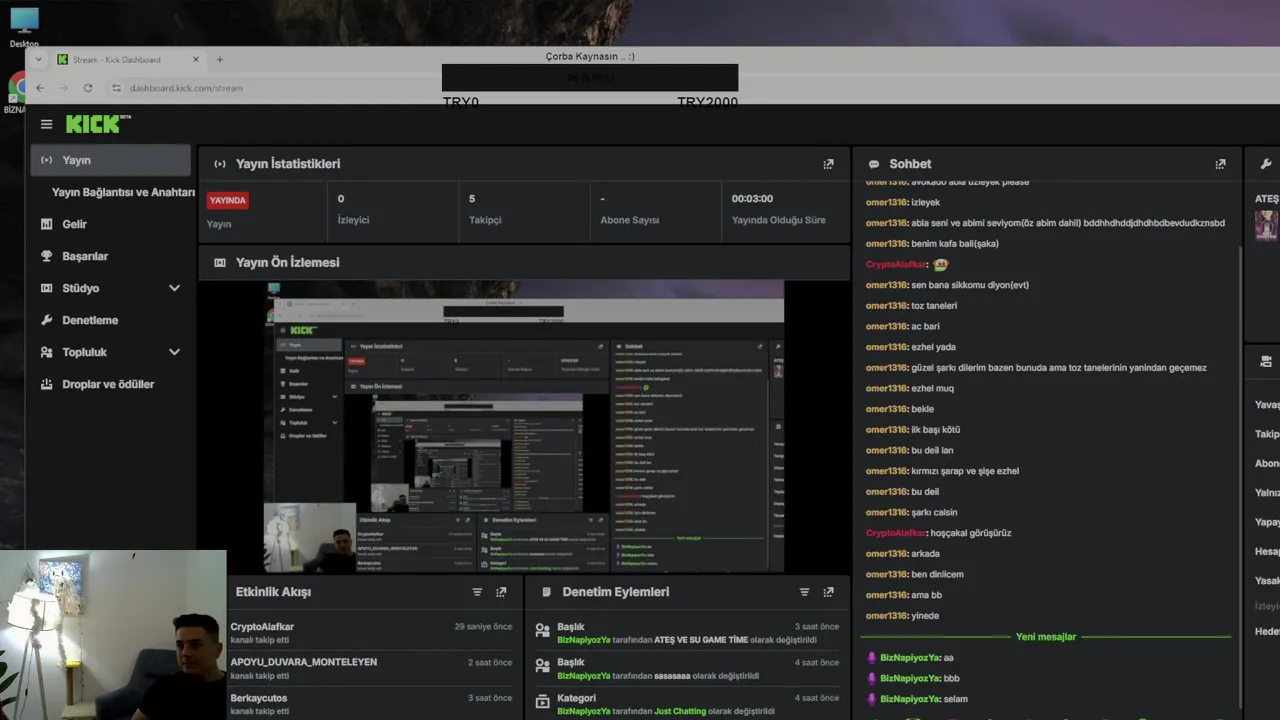The height and width of the screenshot is (720, 1280).
Task: Expand the Topluluk chevron
Action: pos(174,352)
